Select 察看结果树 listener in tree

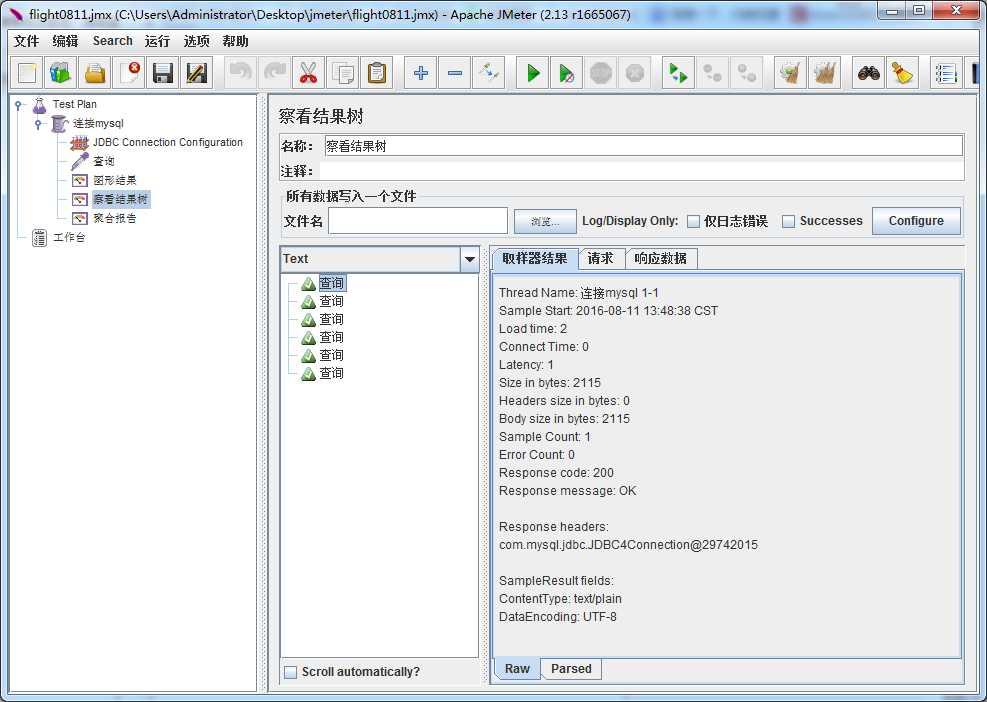click(x=120, y=200)
